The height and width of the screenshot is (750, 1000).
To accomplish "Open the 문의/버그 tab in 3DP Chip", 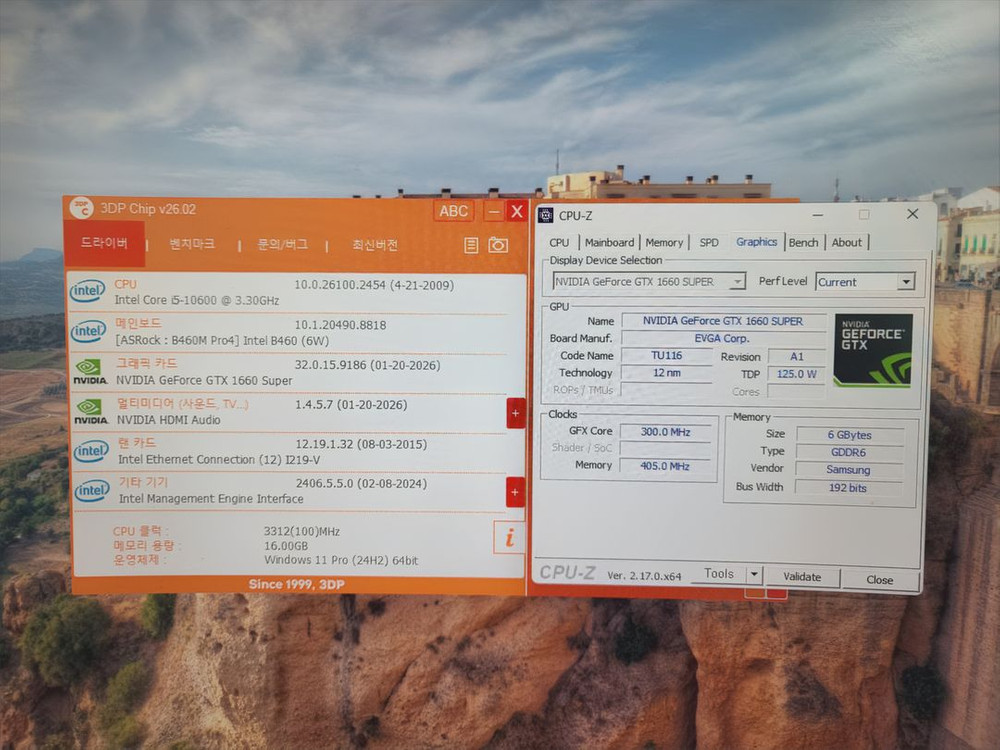I will click(x=282, y=244).
